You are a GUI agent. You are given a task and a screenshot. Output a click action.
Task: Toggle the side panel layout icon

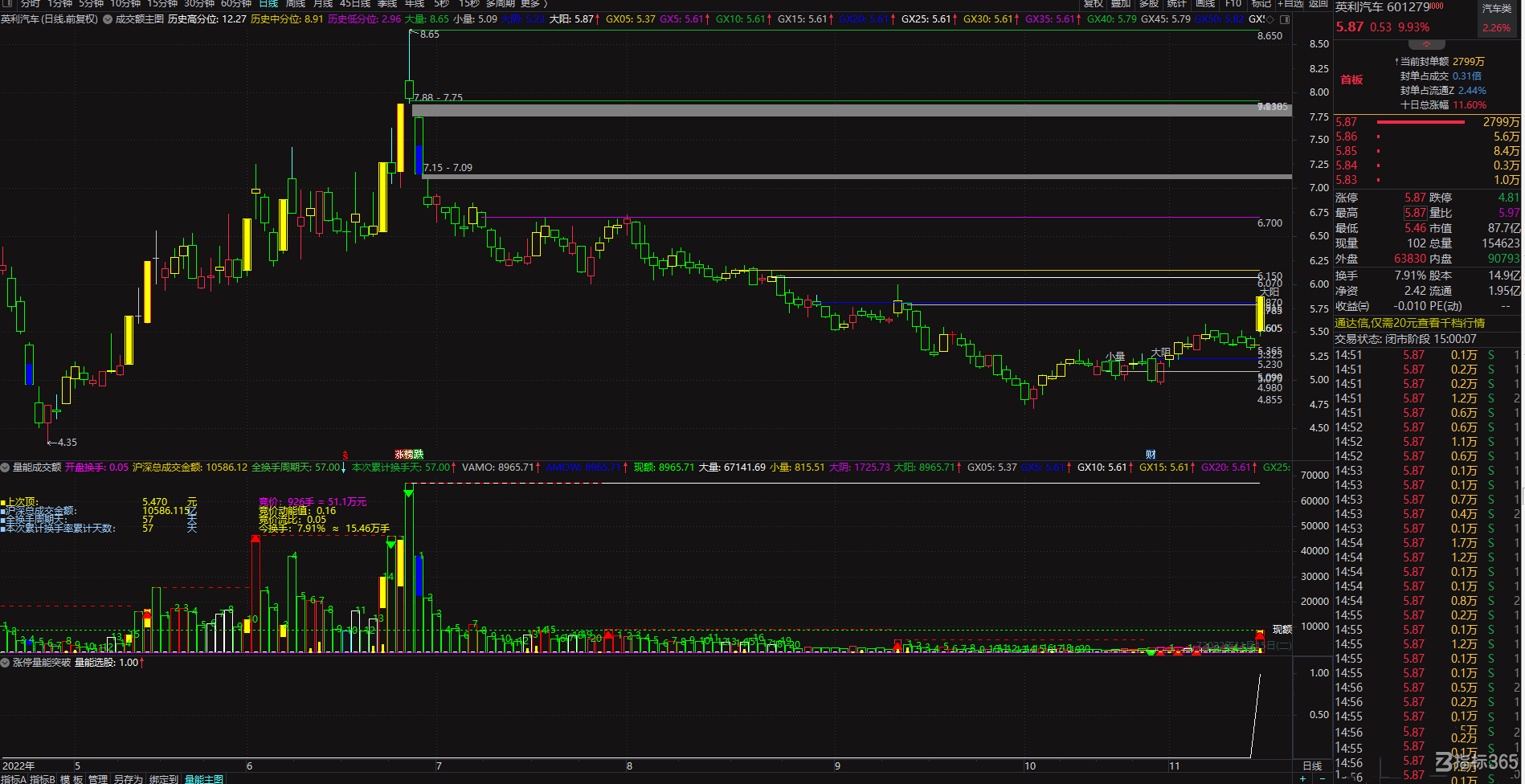pos(1284,18)
